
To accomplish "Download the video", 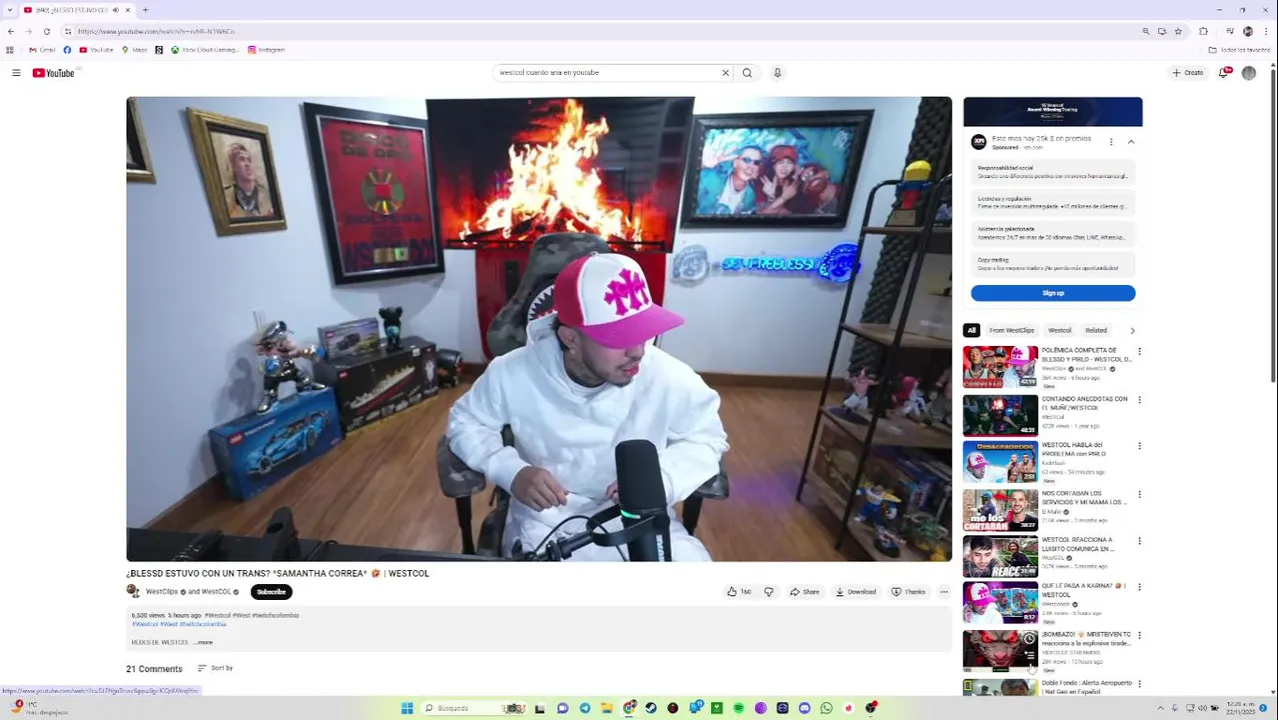I will click(x=855, y=592).
